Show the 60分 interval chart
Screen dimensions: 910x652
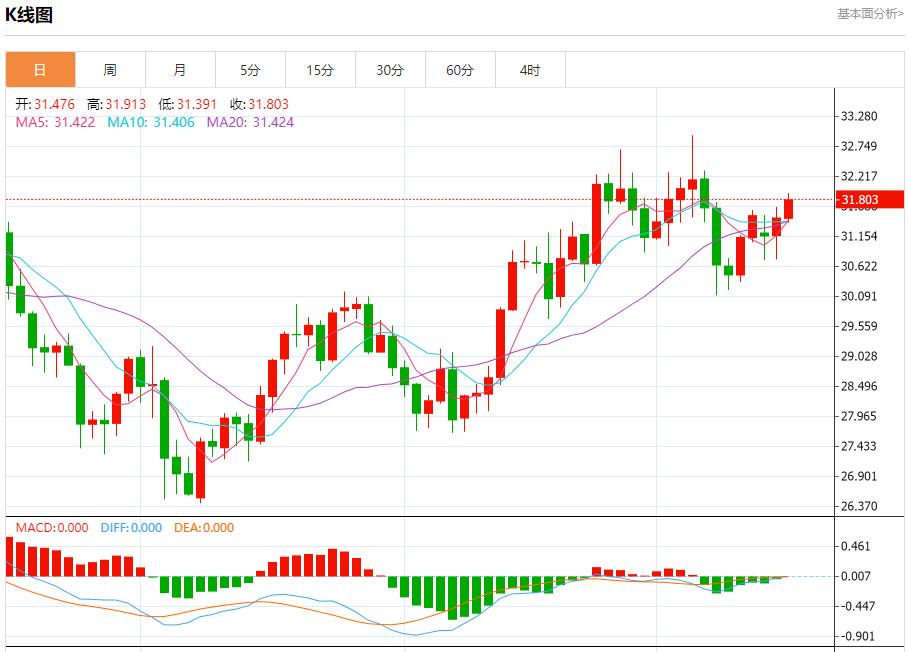click(460, 70)
